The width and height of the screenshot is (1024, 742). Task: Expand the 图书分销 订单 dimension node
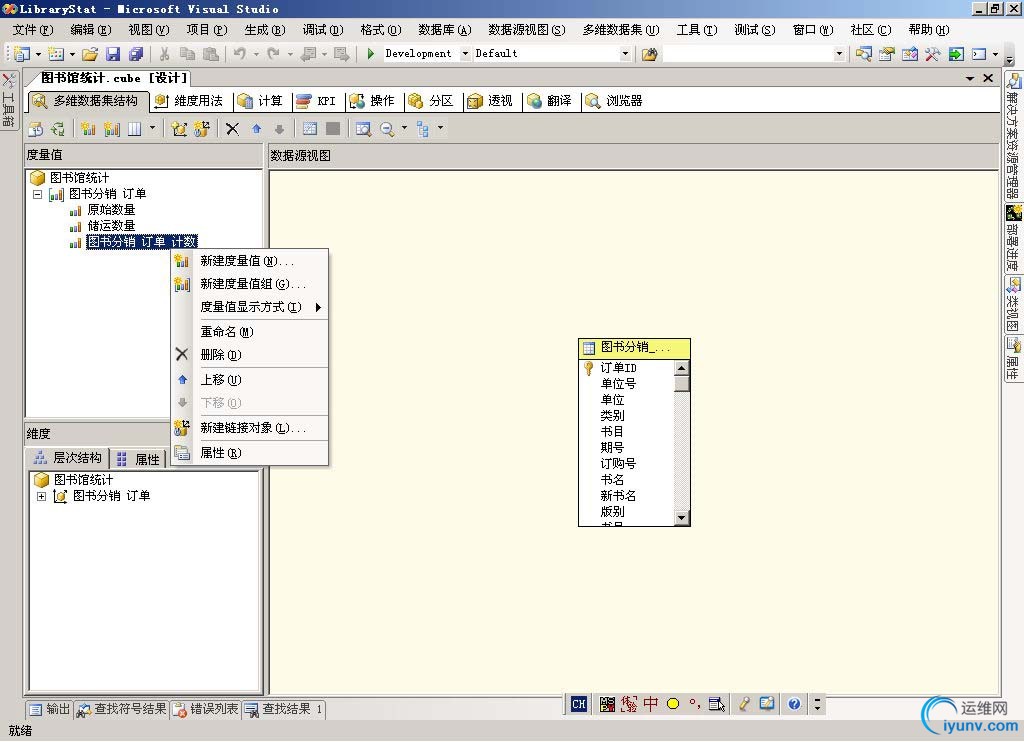[x=41, y=496]
